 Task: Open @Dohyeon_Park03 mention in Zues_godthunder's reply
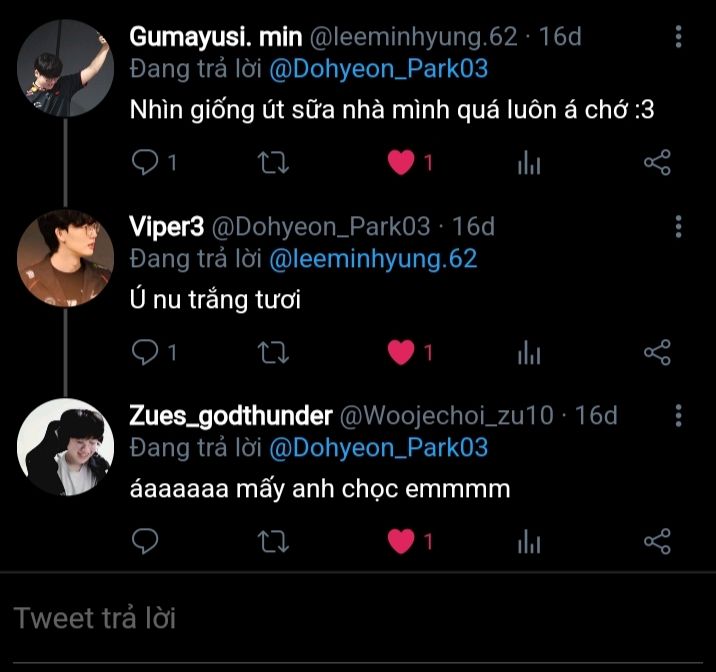379,448
